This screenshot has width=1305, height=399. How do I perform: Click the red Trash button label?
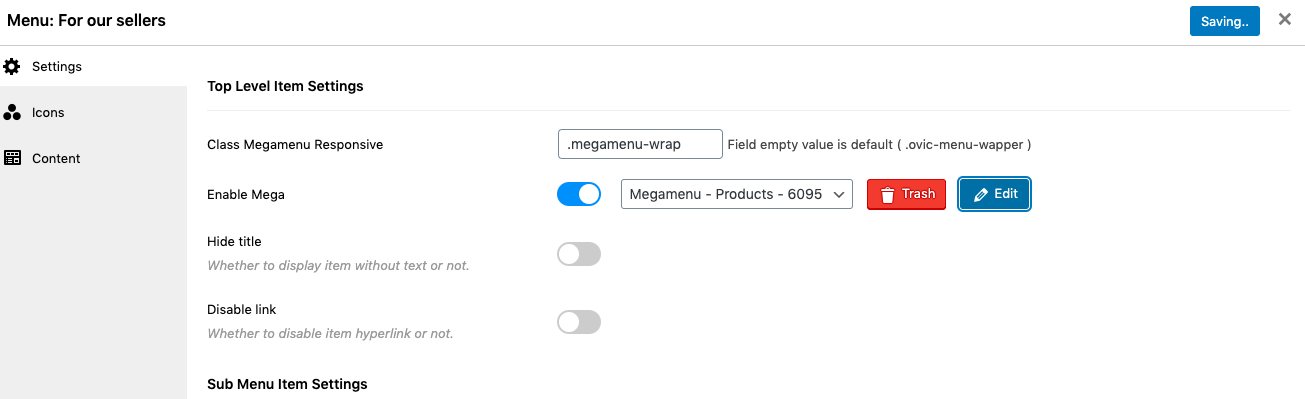[x=918, y=194]
